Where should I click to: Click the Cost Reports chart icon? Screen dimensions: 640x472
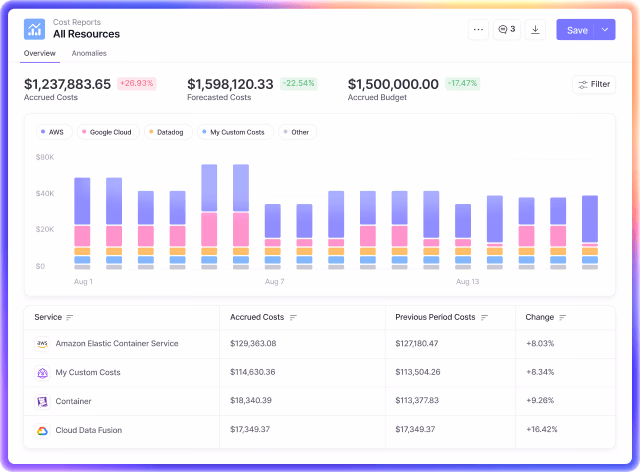pyautogui.click(x=34, y=29)
